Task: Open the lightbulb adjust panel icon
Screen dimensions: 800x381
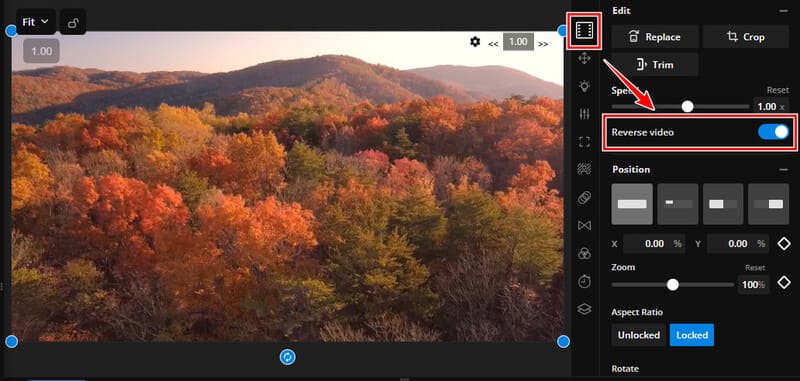Action: click(584, 86)
